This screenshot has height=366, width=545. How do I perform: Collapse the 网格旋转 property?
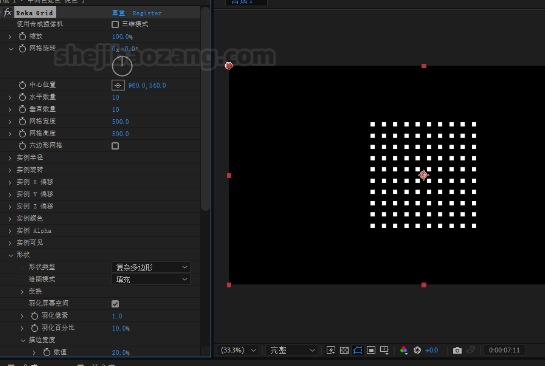[11, 49]
